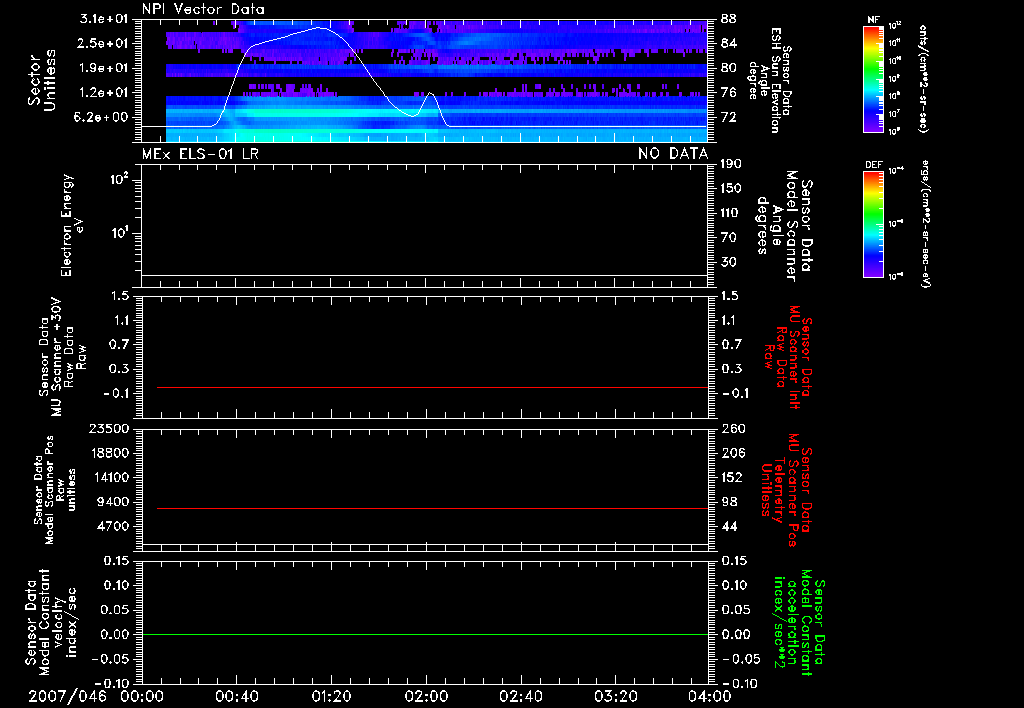Image resolution: width=1024 pixels, height=708 pixels.
Task: Click the 'Model Scanner Angle degrees' axis title
Action: tap(784, 226)
